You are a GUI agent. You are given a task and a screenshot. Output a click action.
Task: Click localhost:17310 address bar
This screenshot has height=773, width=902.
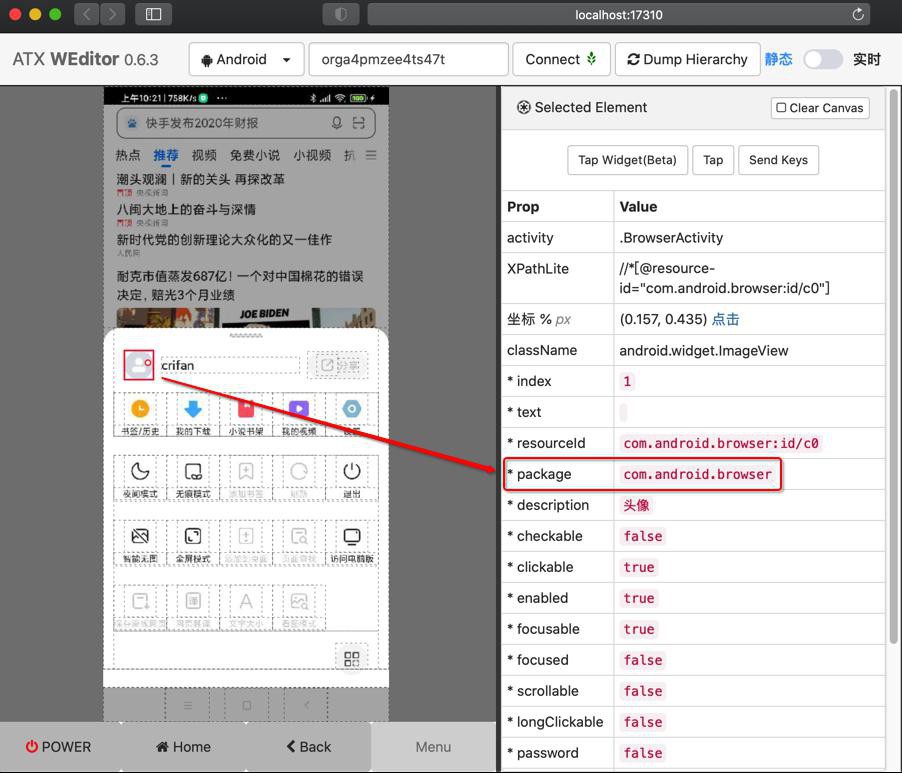618,14
